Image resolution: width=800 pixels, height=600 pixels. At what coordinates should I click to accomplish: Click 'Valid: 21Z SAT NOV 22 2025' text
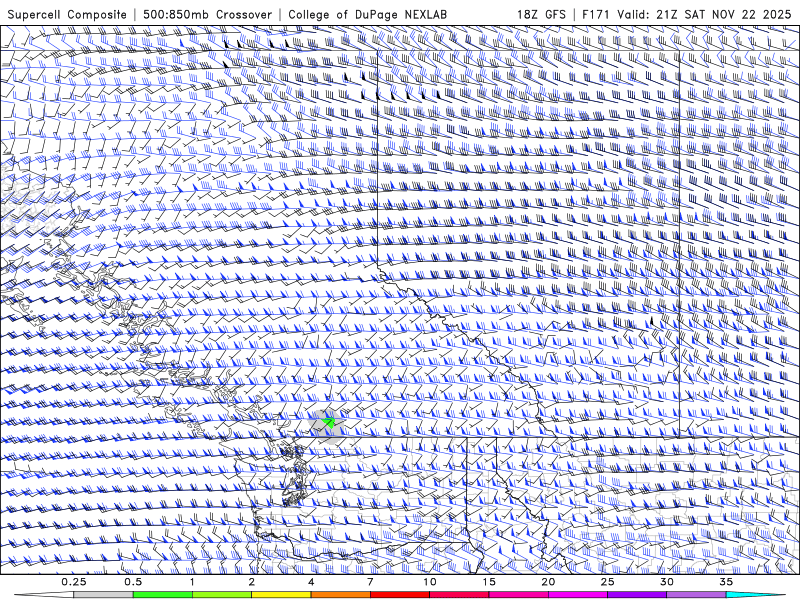click(x=704, y=14)
